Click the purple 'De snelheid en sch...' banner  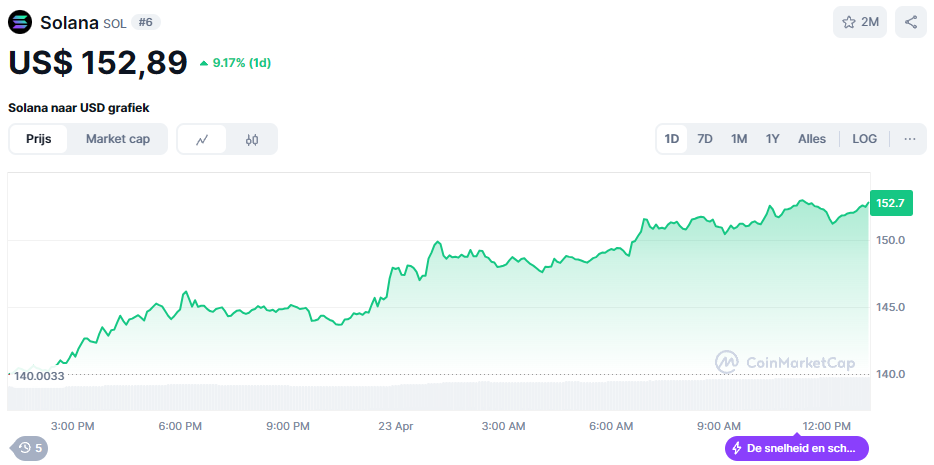[x=796, y=448]
